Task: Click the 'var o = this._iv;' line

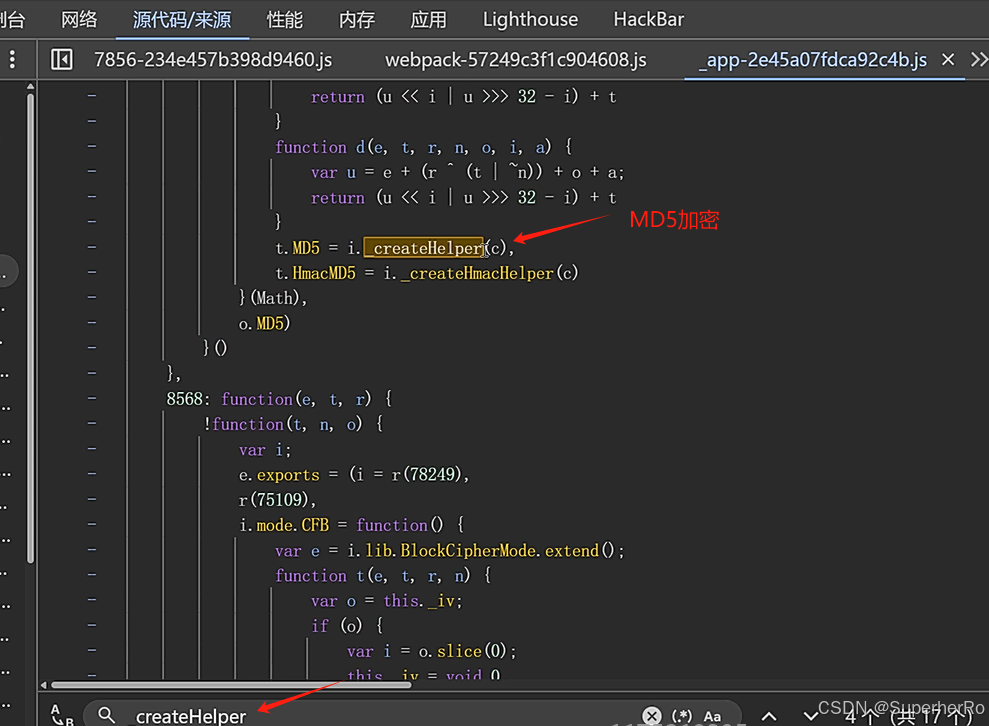Action: point(387,601)
